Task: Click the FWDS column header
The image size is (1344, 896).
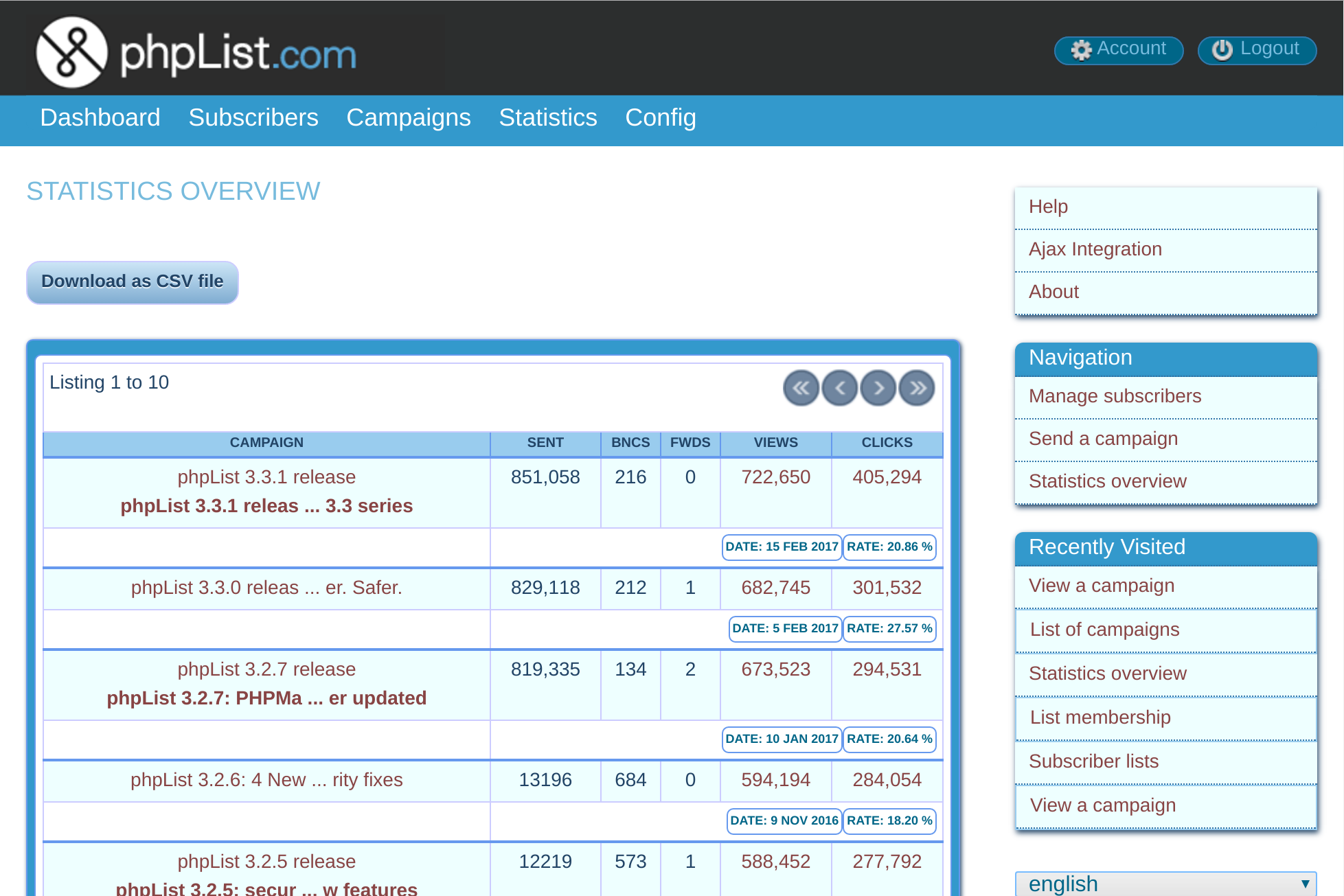Action: pyautogui.click(x=690, y=443)
